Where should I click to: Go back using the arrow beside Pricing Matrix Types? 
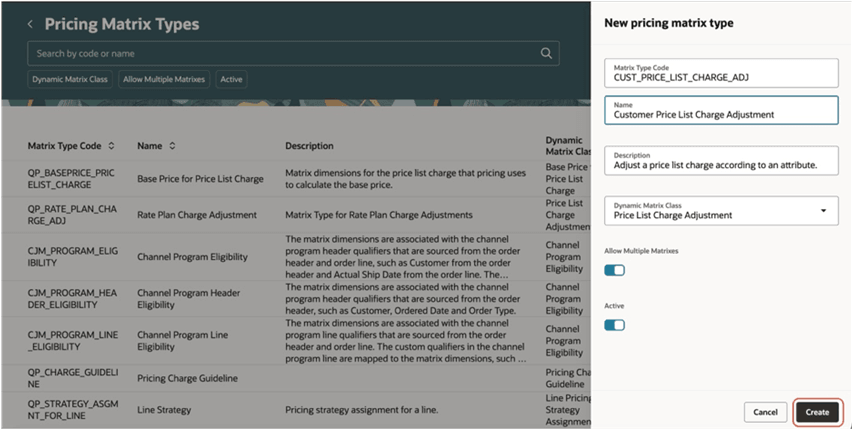coord(30,24)
